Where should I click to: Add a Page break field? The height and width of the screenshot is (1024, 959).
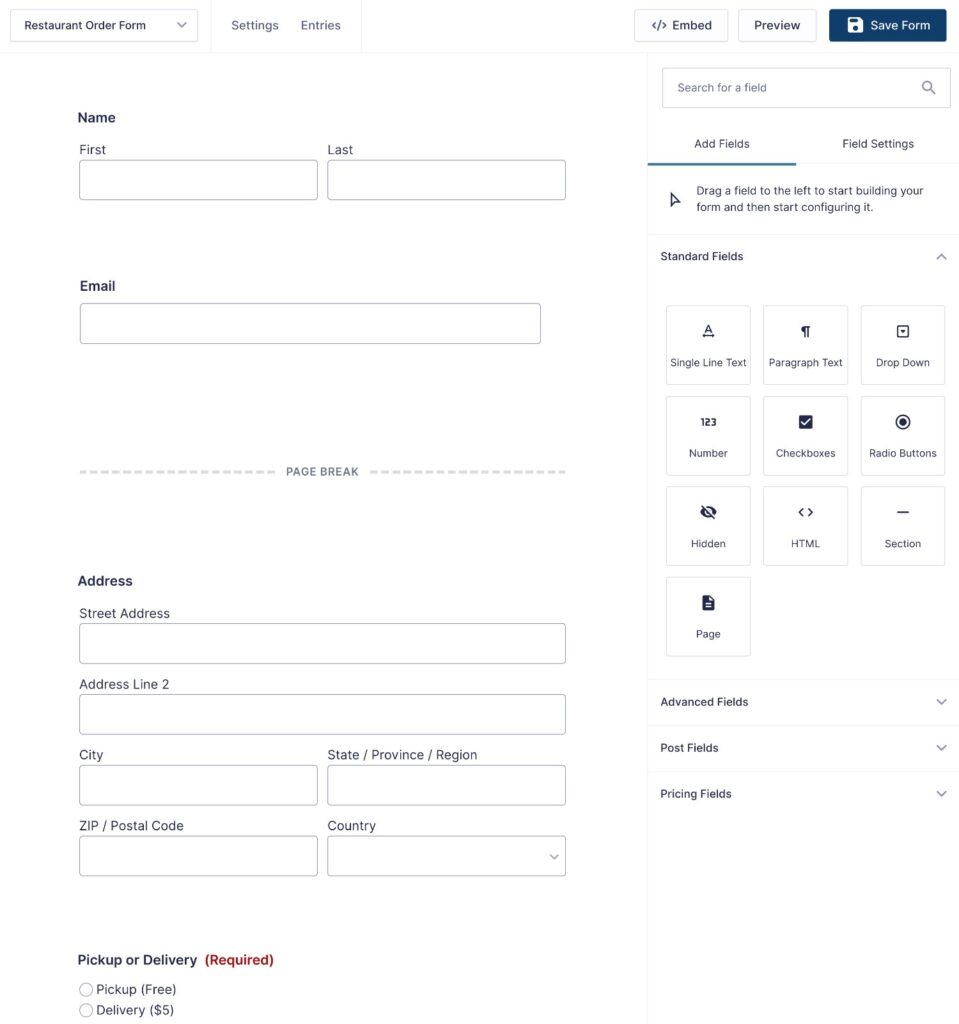[708, 616]
